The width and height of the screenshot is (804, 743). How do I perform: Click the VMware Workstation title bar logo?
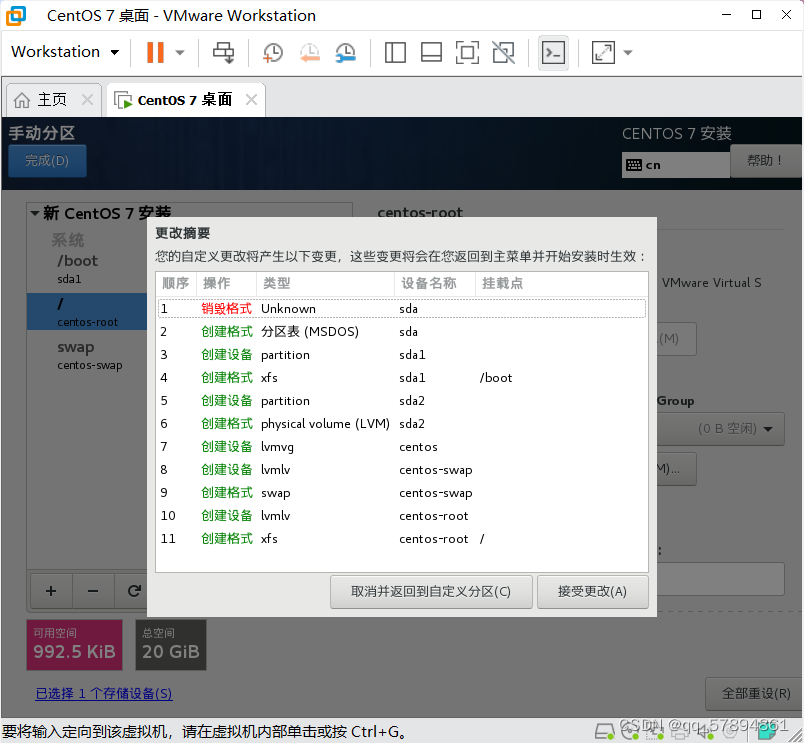[15, 15]
